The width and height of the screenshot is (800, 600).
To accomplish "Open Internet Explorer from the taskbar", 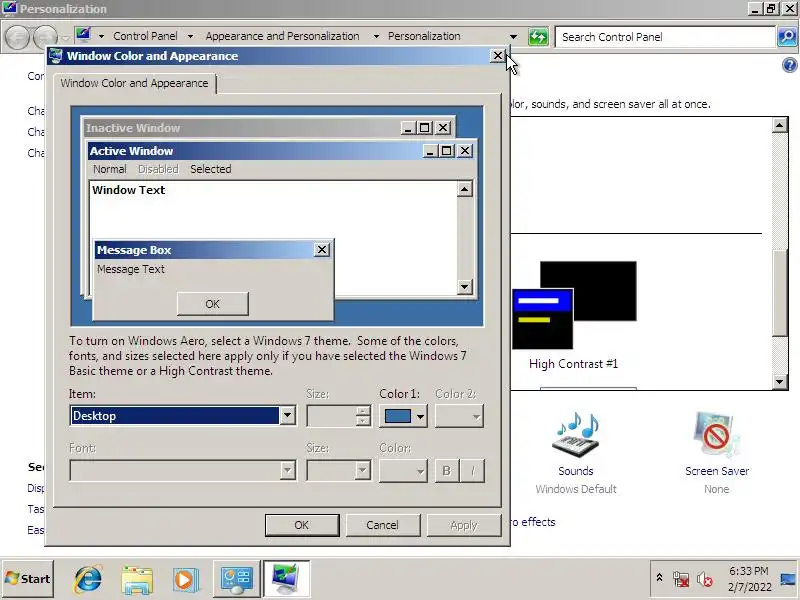I will (x=88, y=579).
